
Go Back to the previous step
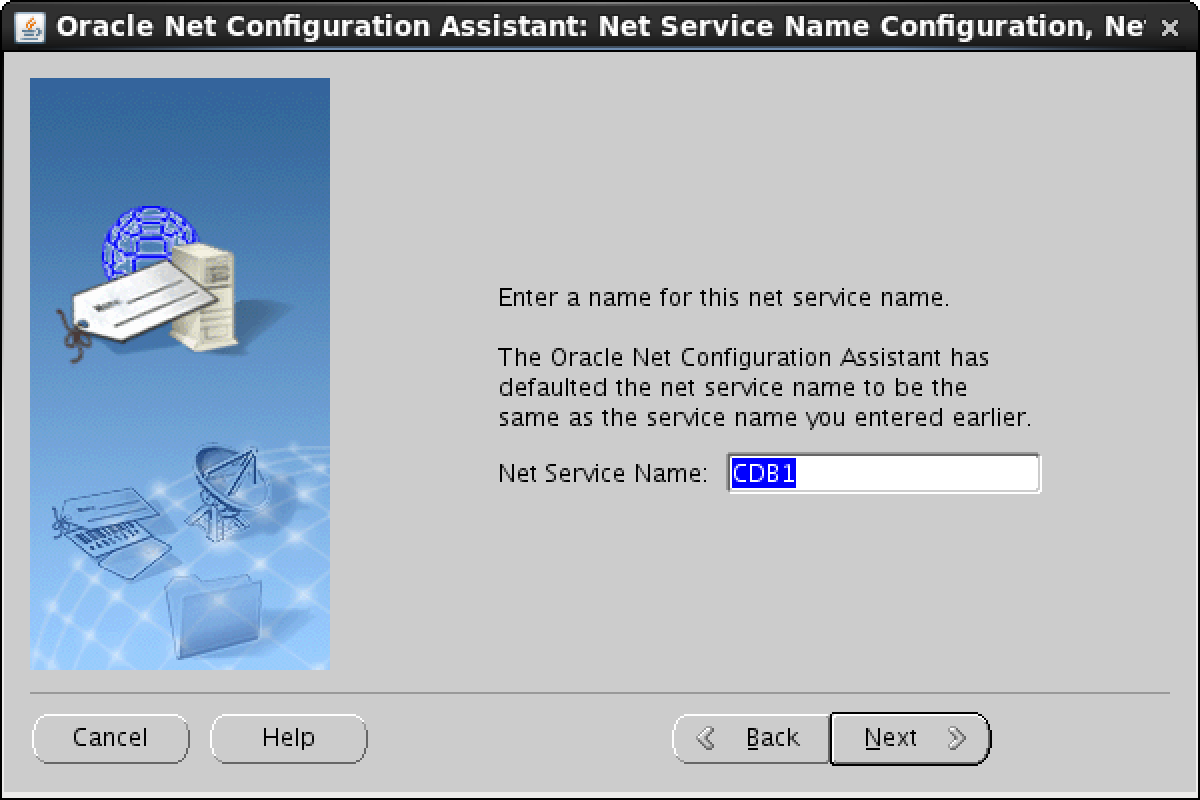click(751, 738)
